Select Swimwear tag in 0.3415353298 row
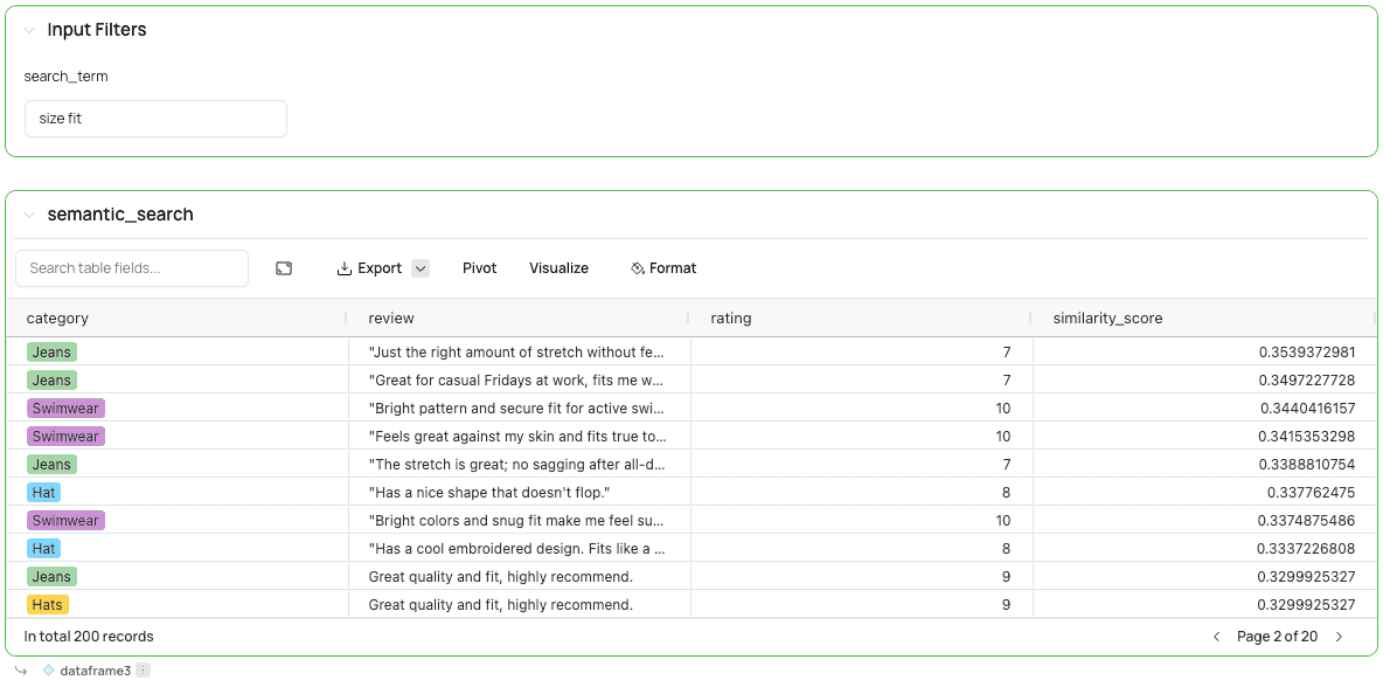The width and height of the screenshot is (1384, 680). tap(65, 436)
